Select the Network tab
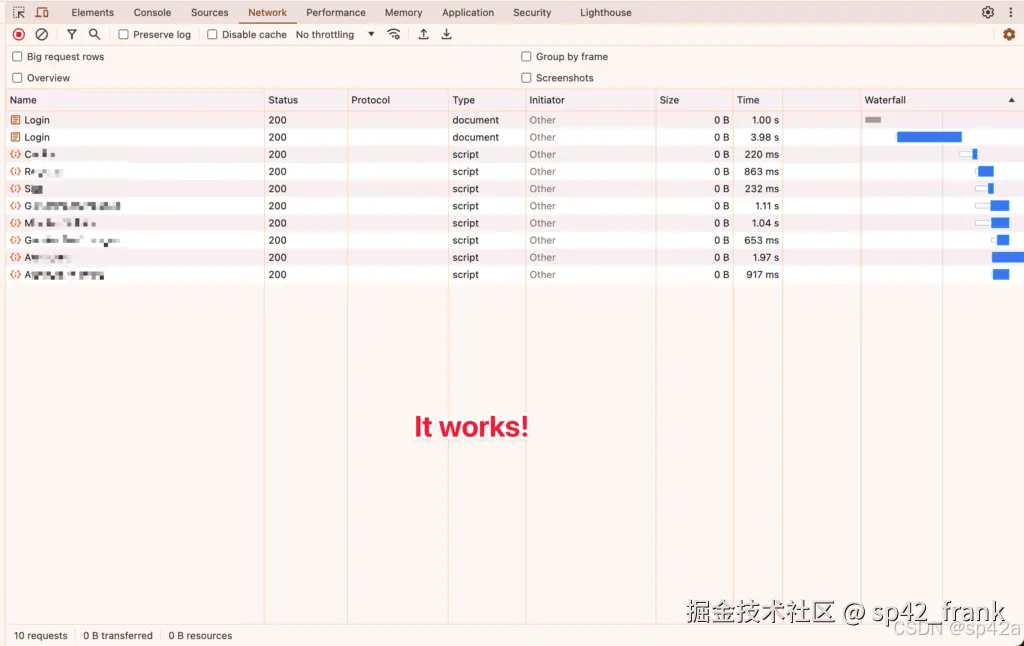 coord(267,12)
